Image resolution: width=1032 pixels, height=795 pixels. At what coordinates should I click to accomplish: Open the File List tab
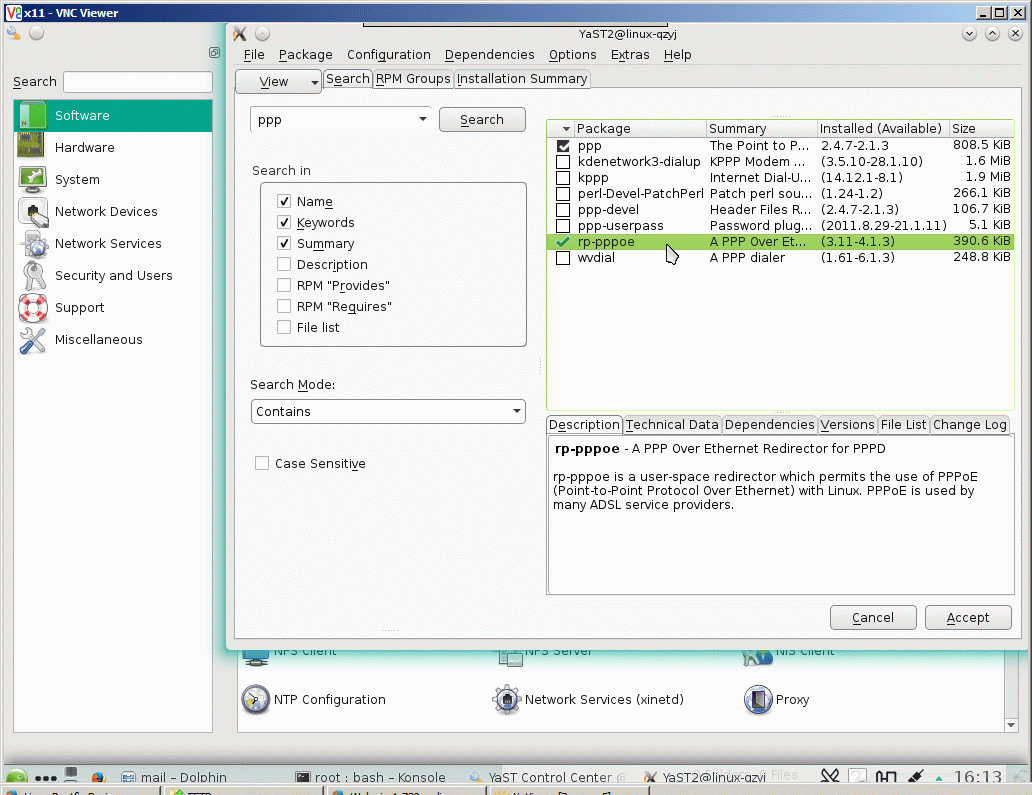point(903,425)
